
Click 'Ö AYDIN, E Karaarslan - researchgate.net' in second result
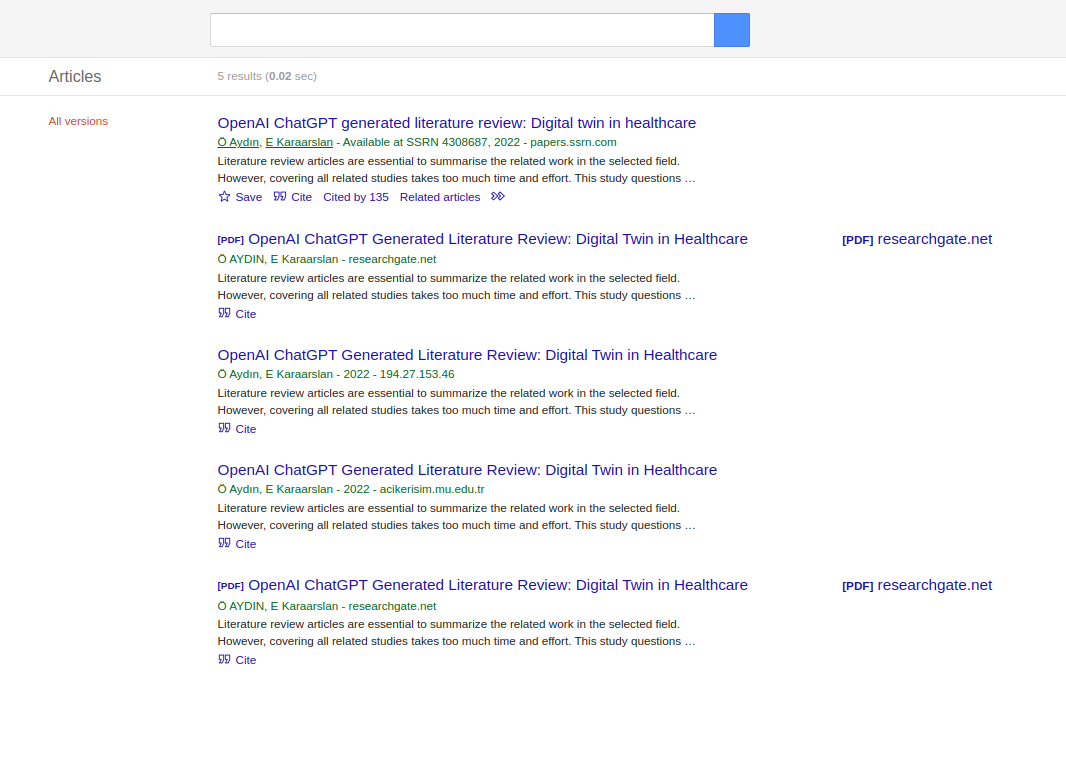tap(327, 259)
